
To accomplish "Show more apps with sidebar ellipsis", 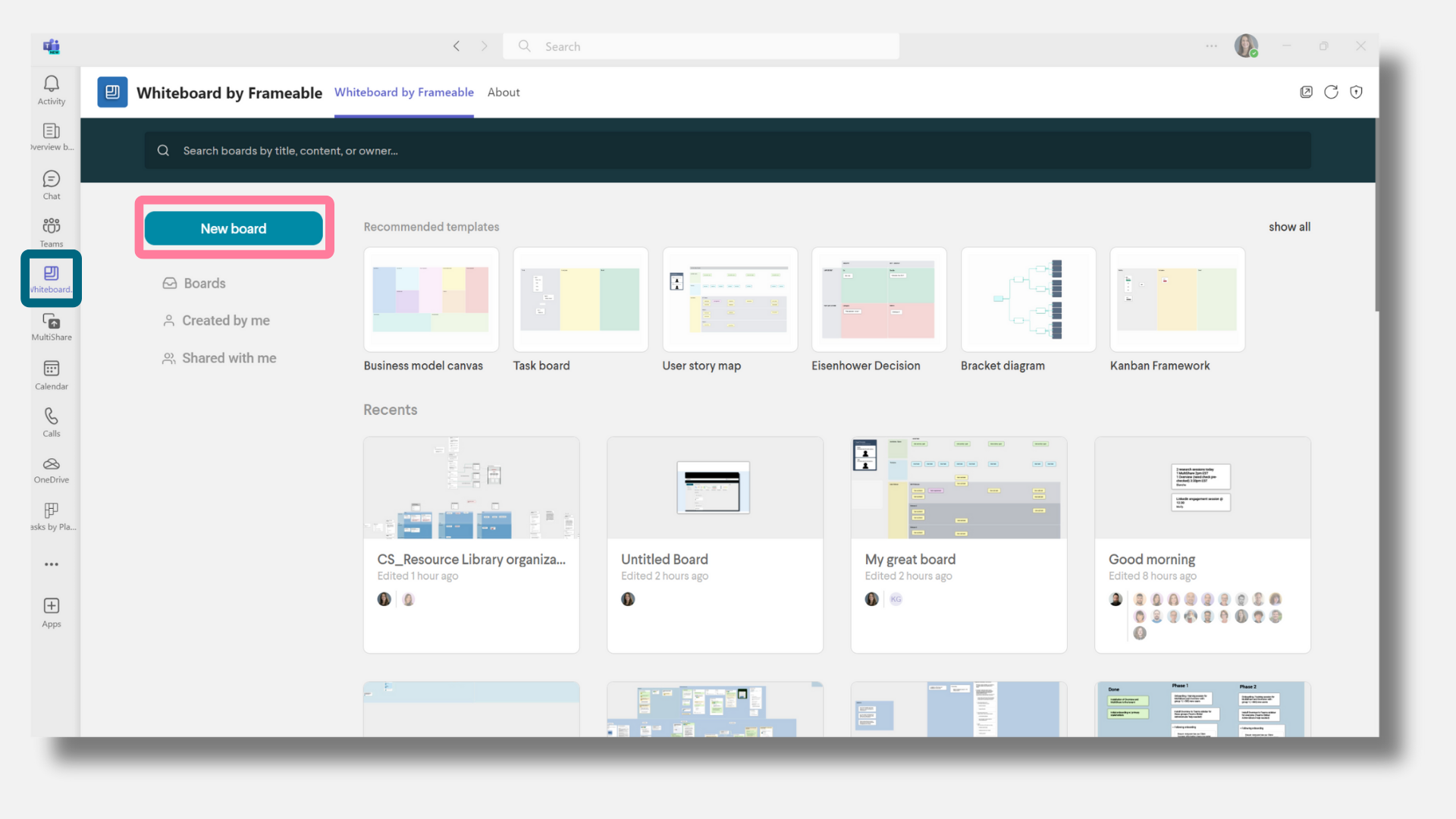I will [x=52, y=564].
